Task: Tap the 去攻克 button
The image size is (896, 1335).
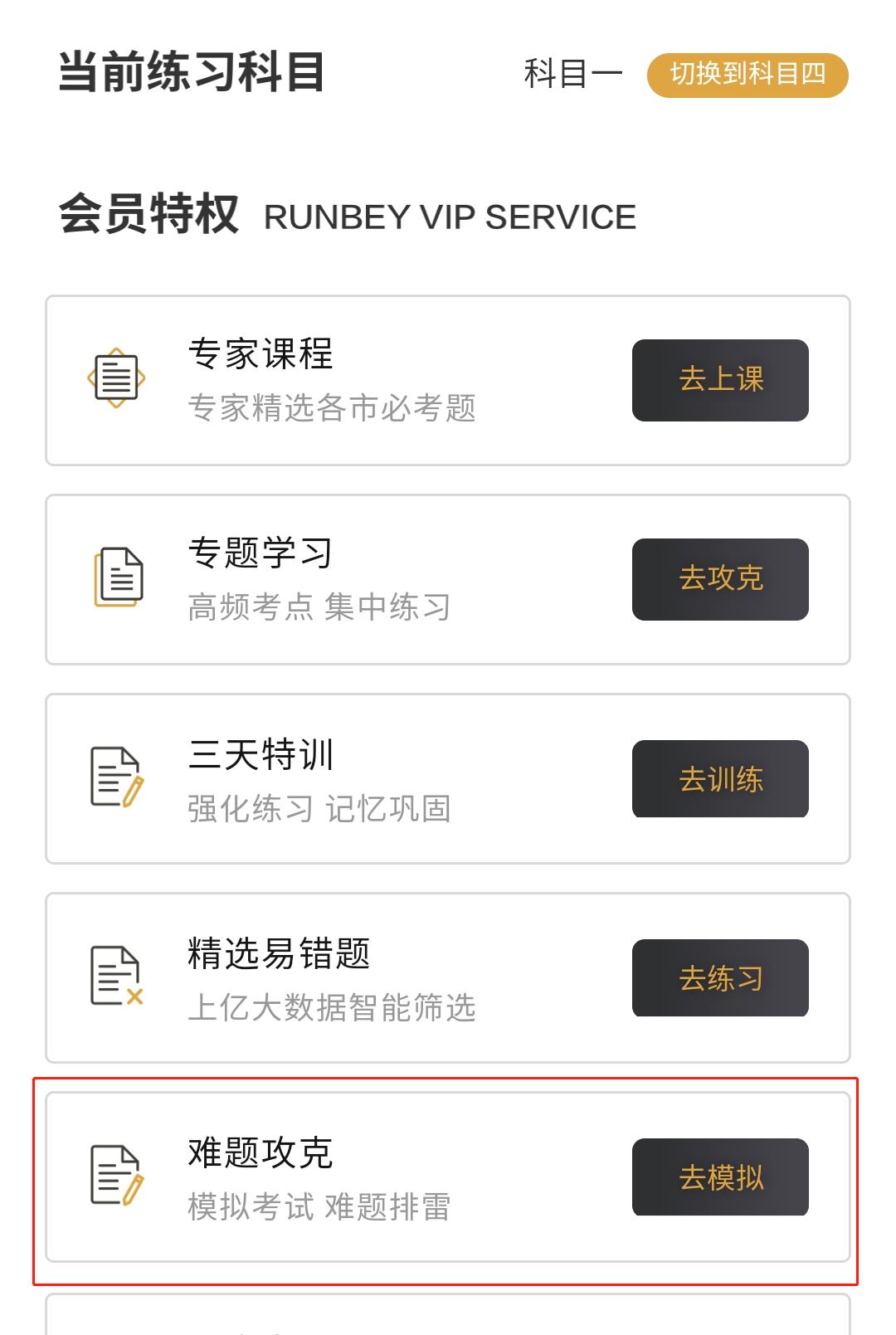Action: point(720,579)
